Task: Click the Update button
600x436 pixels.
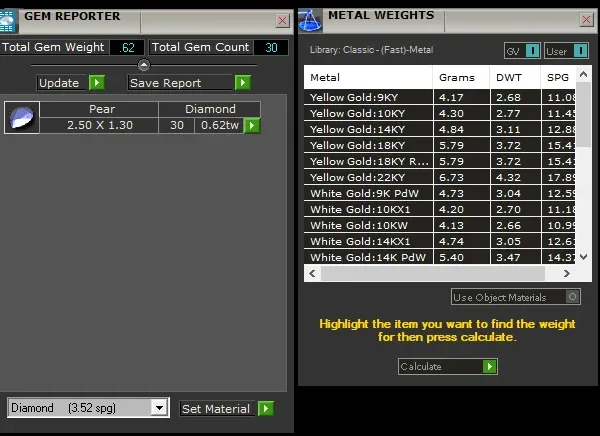Action: click(63, 83)
